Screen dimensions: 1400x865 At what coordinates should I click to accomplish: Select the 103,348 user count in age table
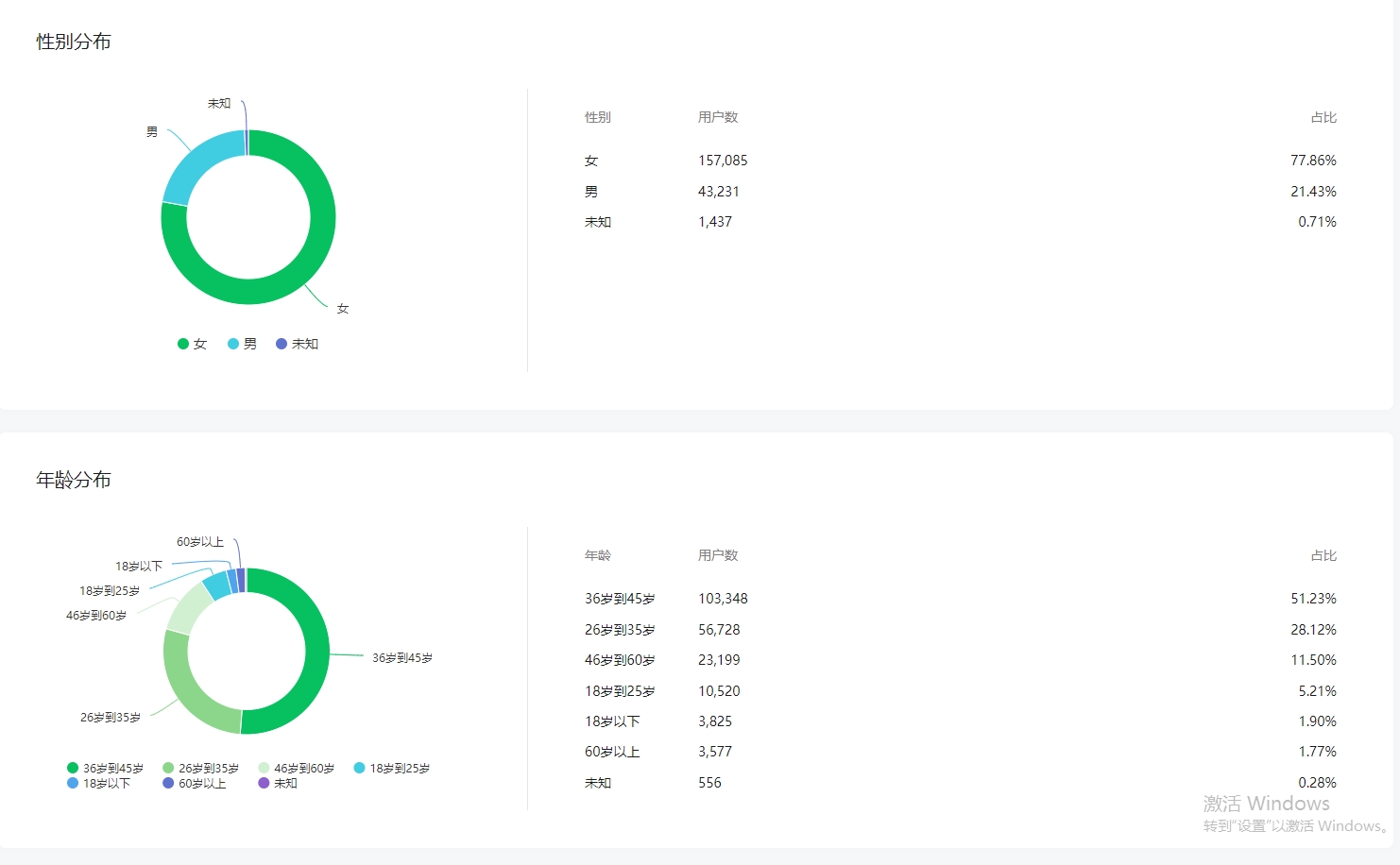point(723,599)
